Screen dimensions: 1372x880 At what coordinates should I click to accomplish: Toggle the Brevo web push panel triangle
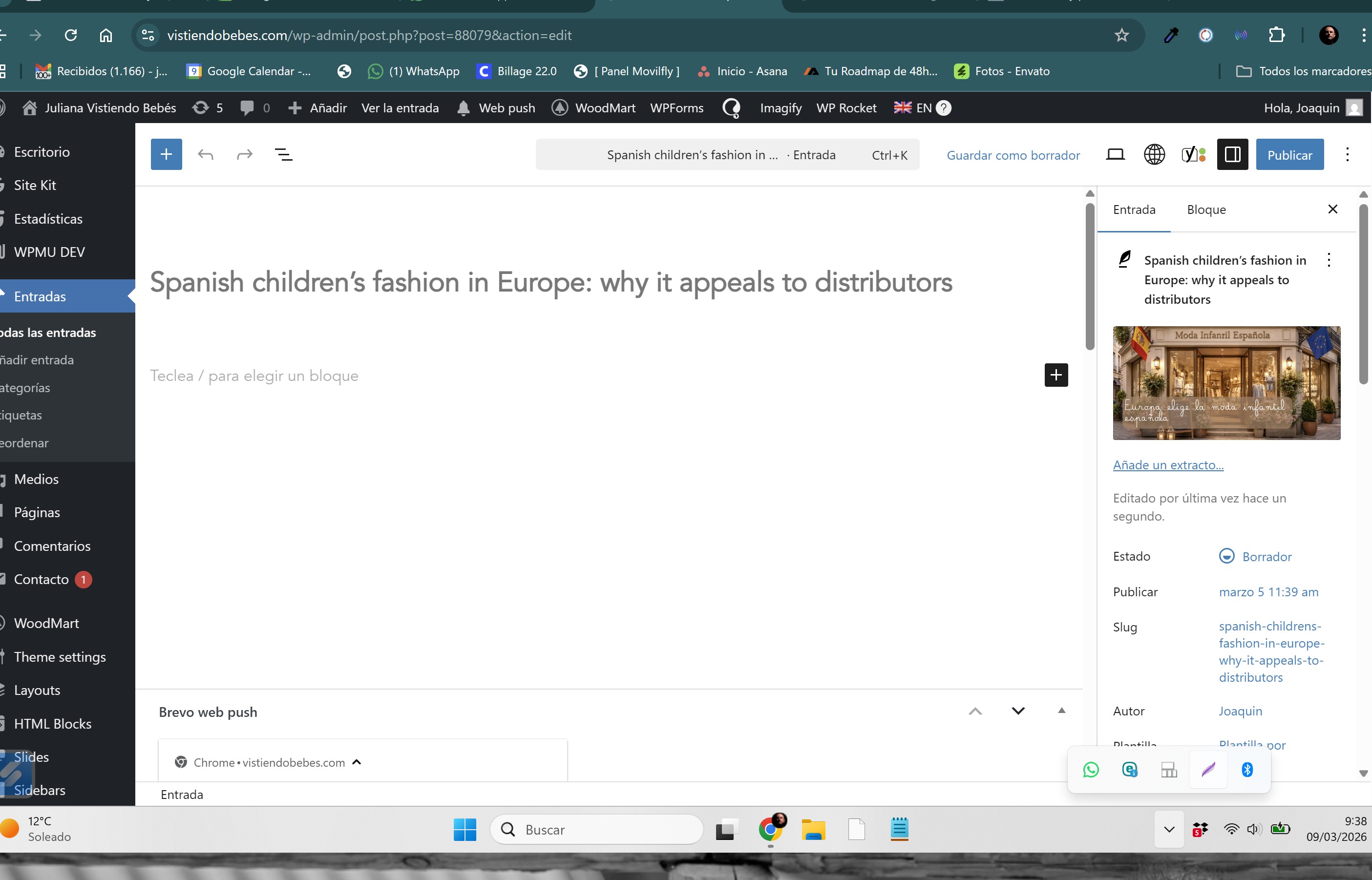point(1061,711)
